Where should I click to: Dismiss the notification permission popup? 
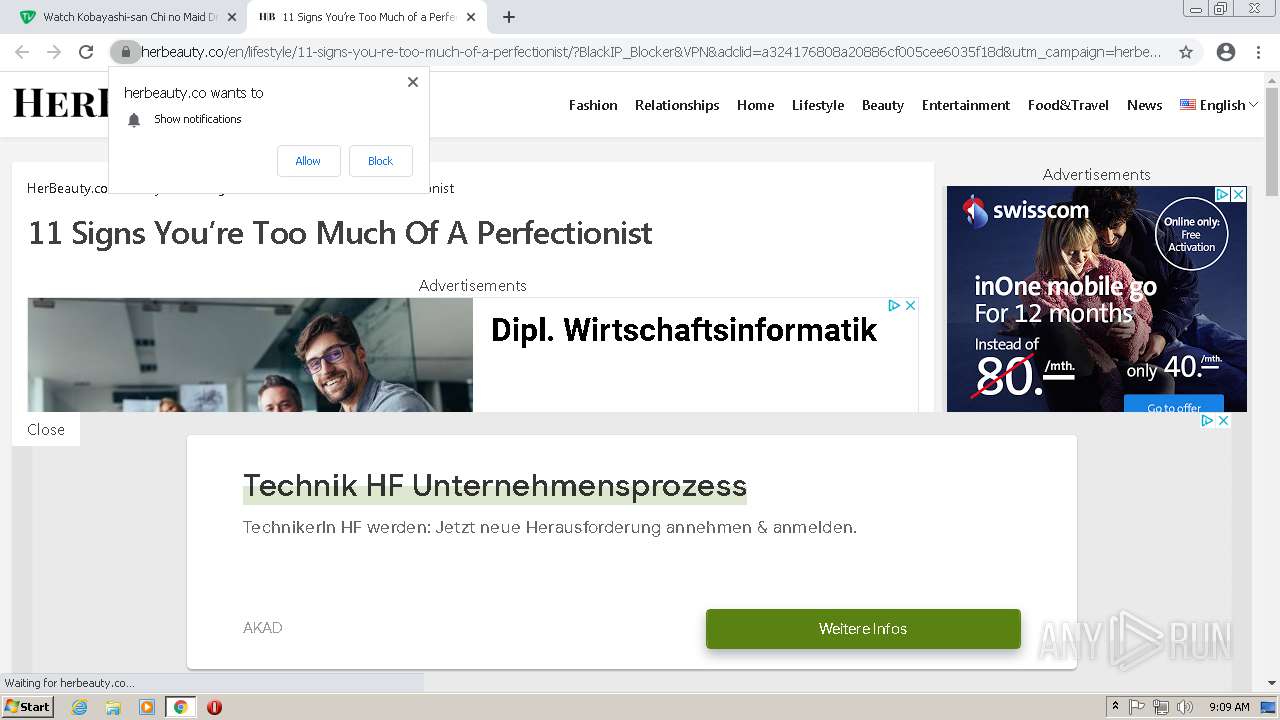click(x=413, y=82)
